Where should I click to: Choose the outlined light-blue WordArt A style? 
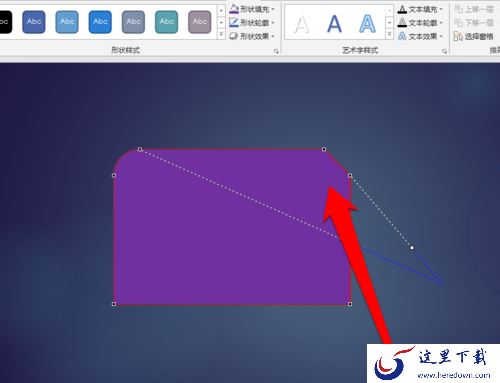(x=367, y=24)
